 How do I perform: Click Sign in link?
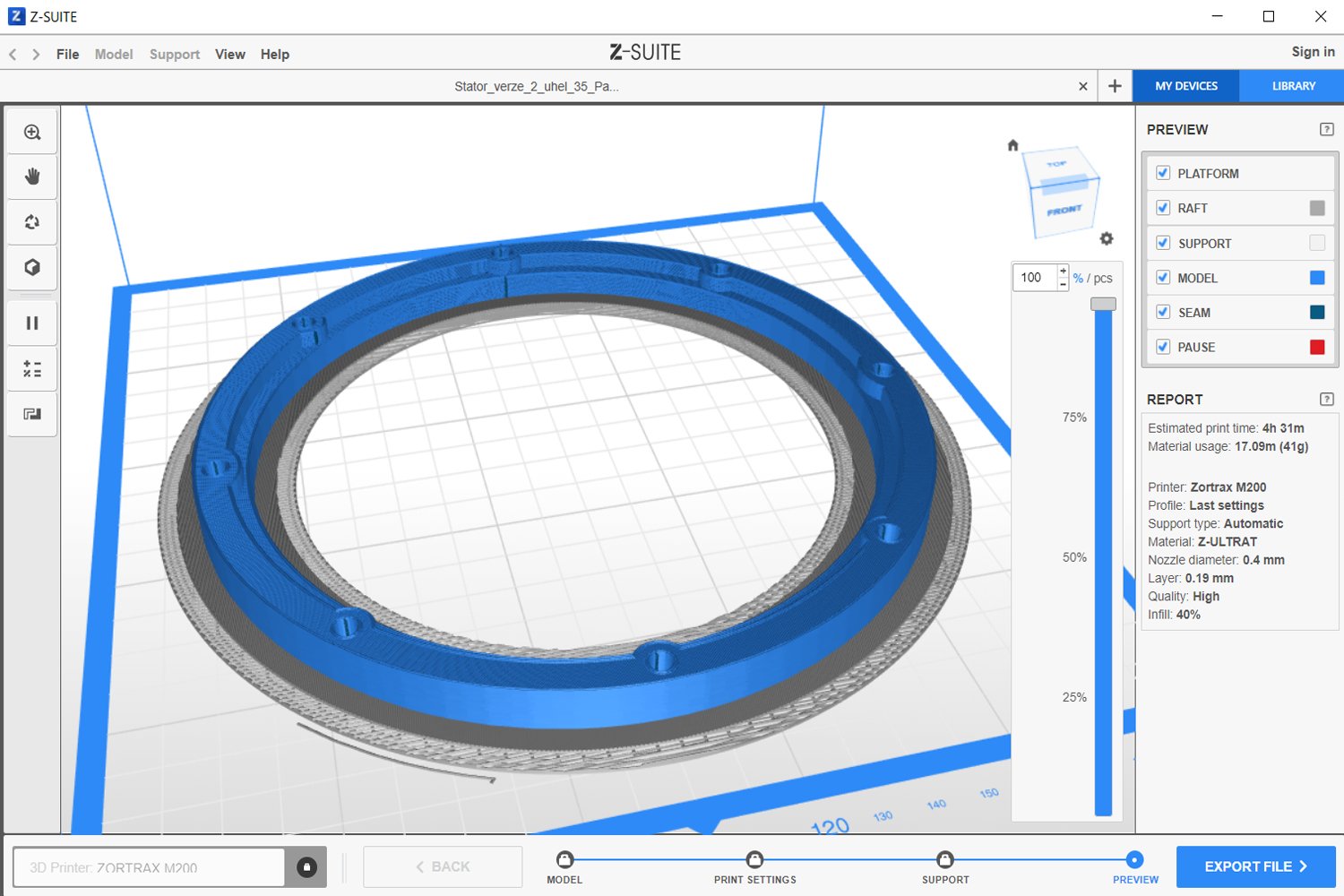coord(1313,52)
